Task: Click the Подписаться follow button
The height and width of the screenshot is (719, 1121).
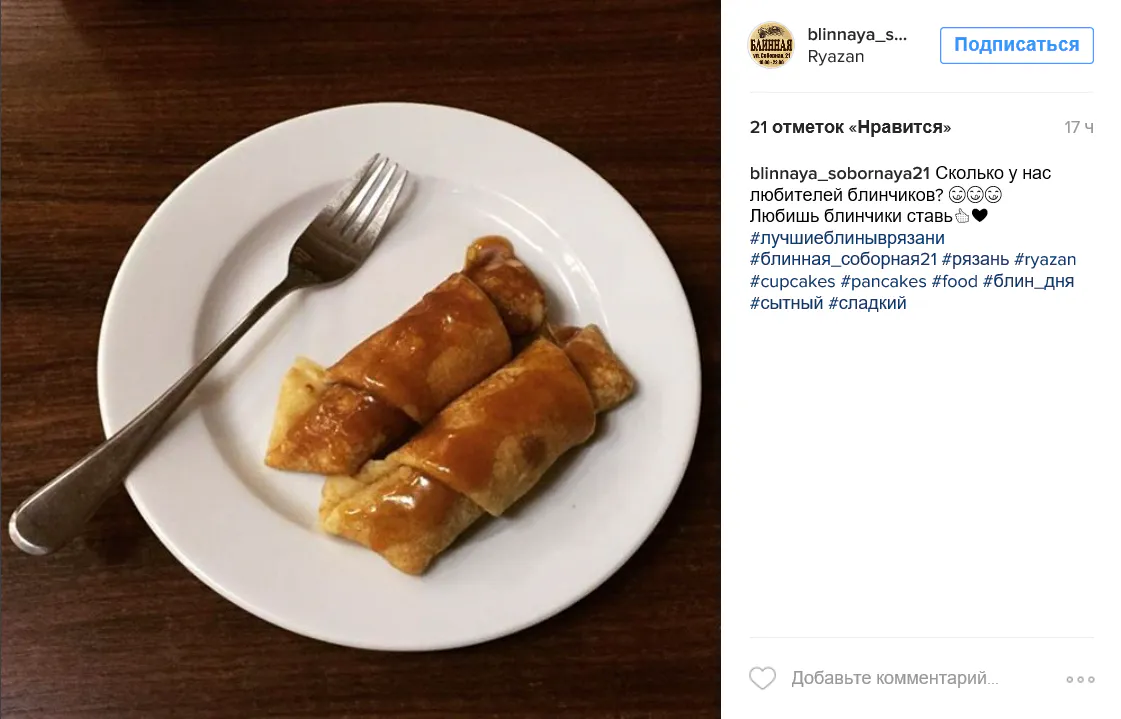Action: tap(1016, 45)
